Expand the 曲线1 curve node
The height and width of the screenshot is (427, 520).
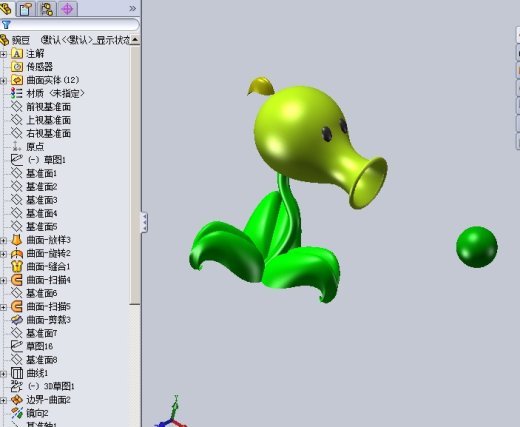pos(3,374)
